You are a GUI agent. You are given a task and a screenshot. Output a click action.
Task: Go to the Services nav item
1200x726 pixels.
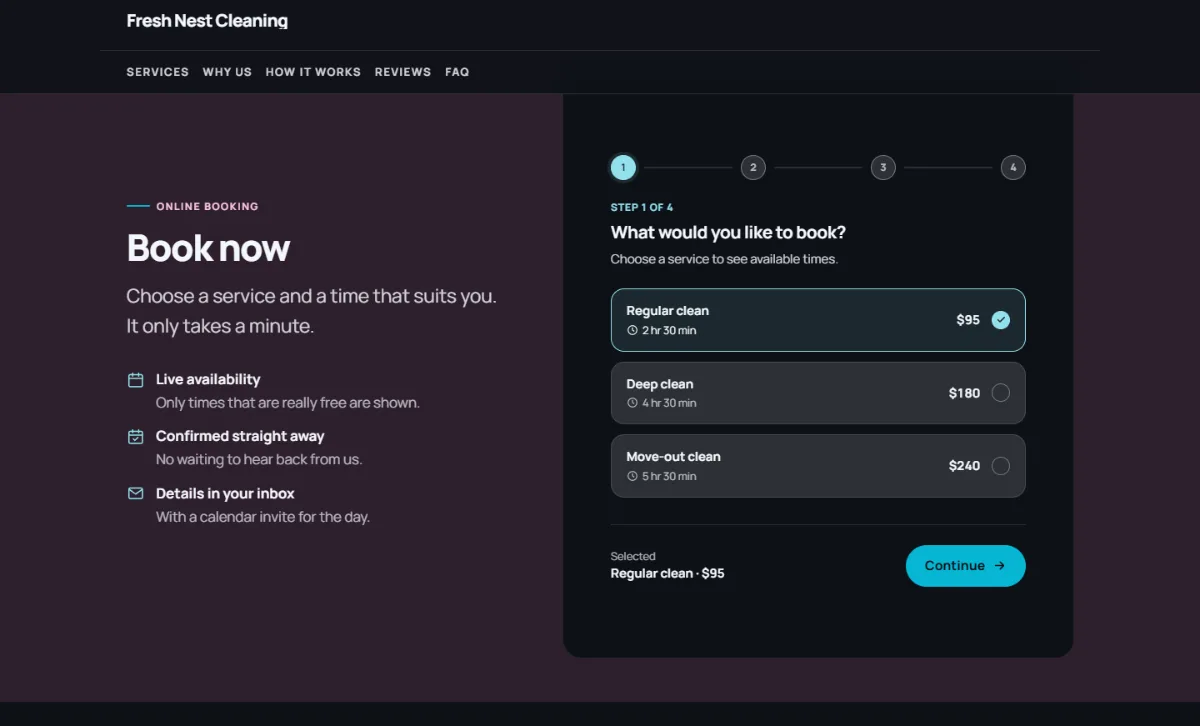pyautogui.click(x=158, y=72)
